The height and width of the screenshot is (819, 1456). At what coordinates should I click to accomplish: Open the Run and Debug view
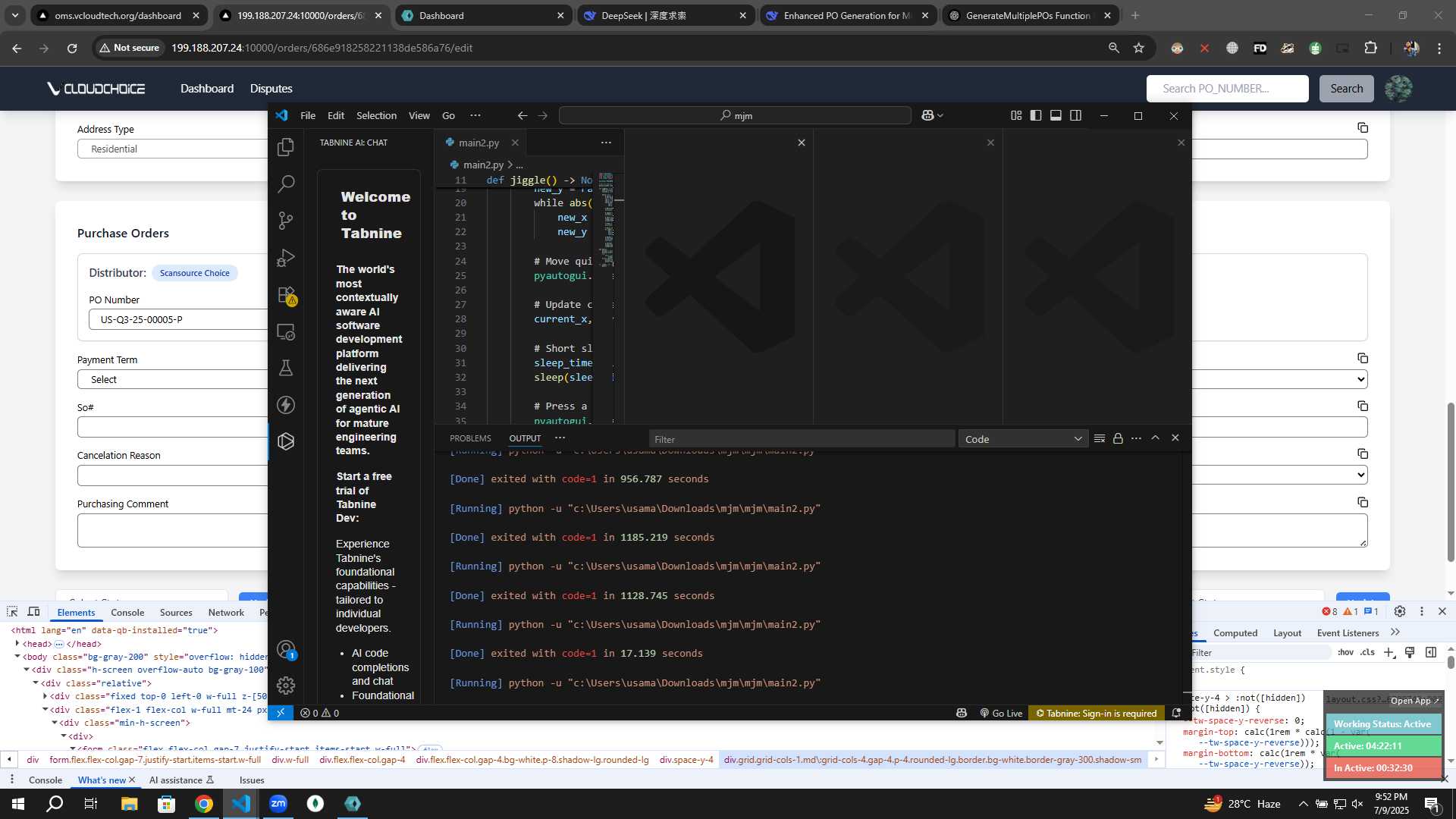coord(286,258)
